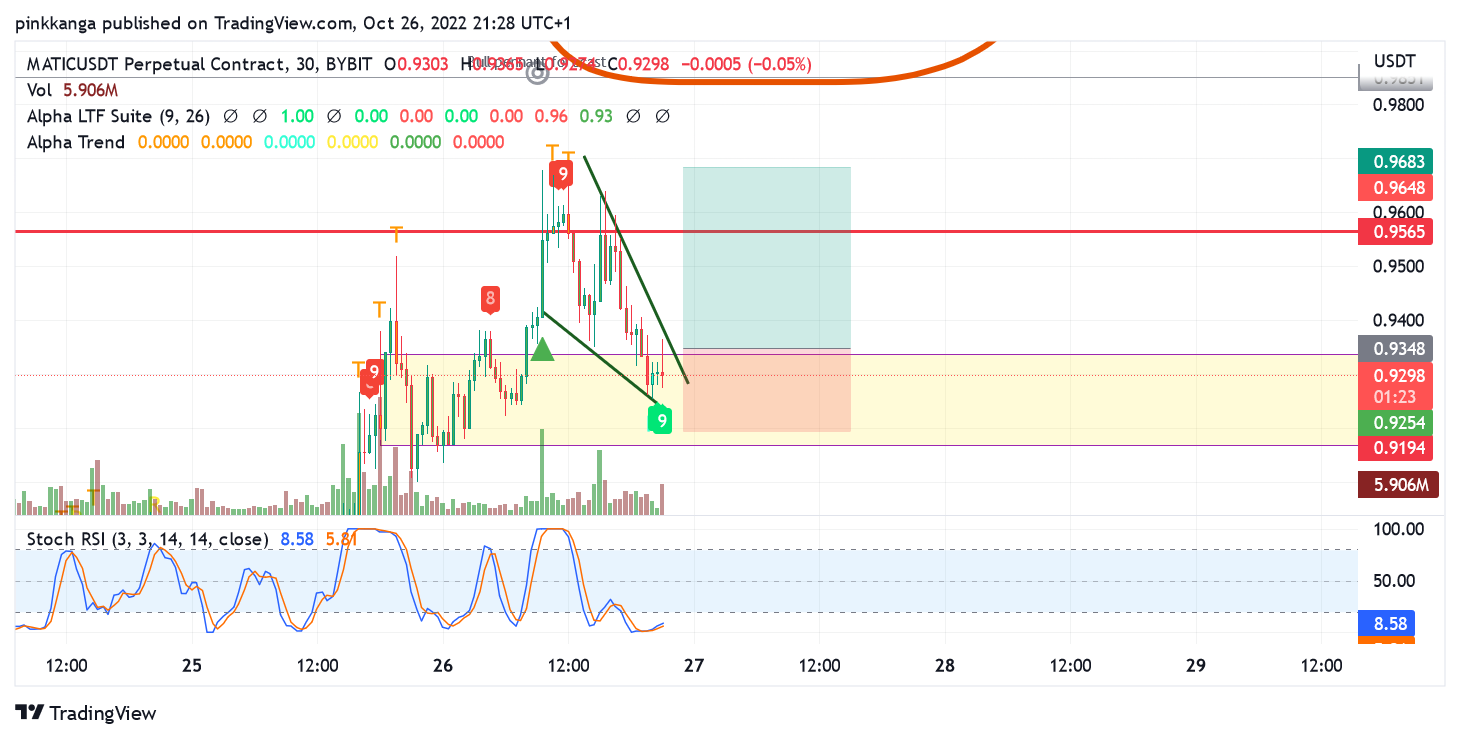Click the red 0.9194 price label

pyautogui.click(x=1397, y=448)
